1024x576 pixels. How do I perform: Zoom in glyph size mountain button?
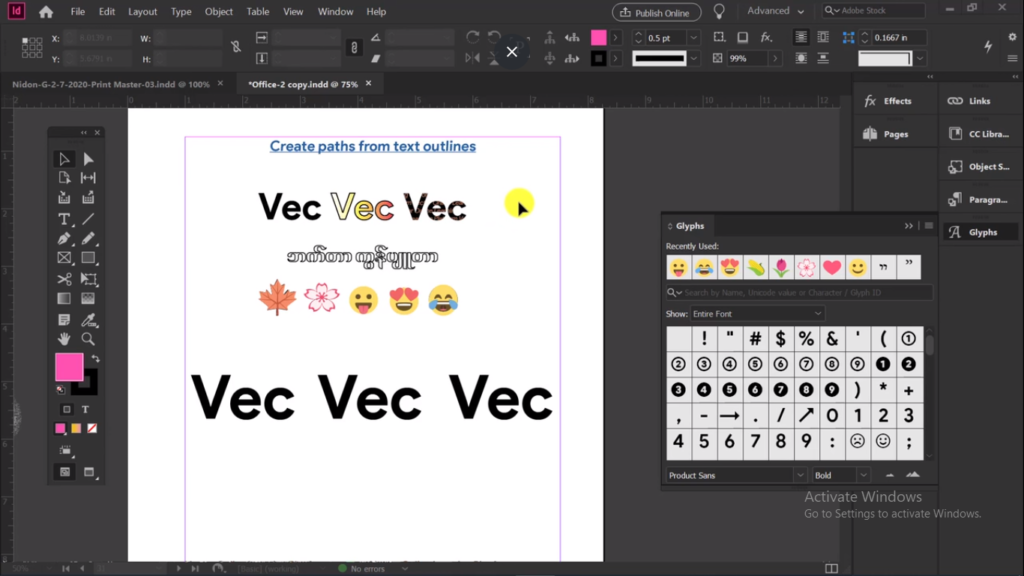pos(913,475)
